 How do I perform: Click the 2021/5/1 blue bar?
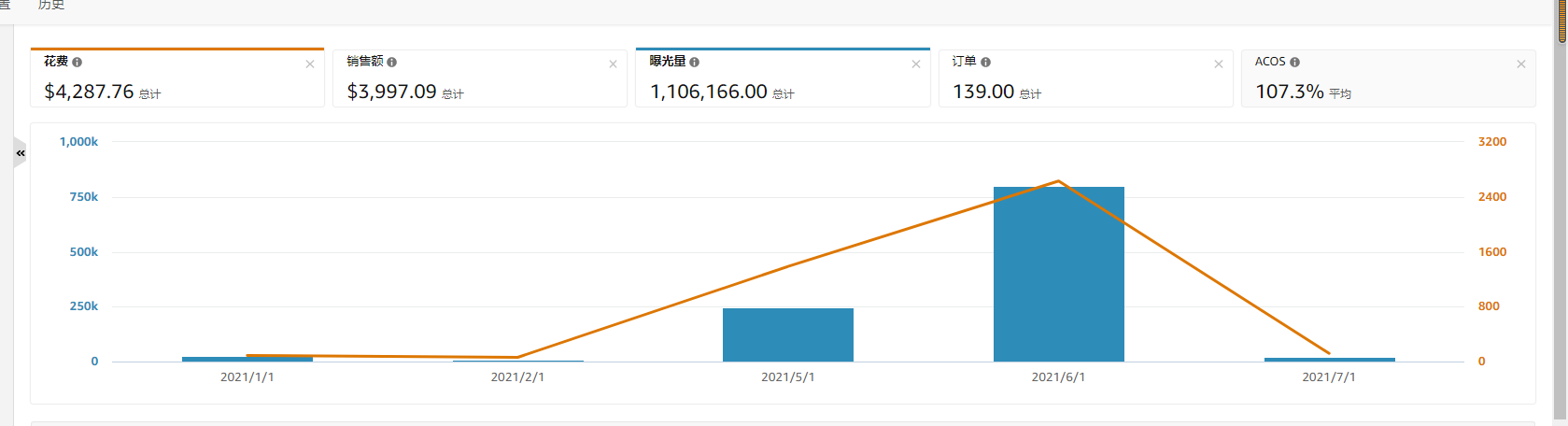(x=787, y=334)
